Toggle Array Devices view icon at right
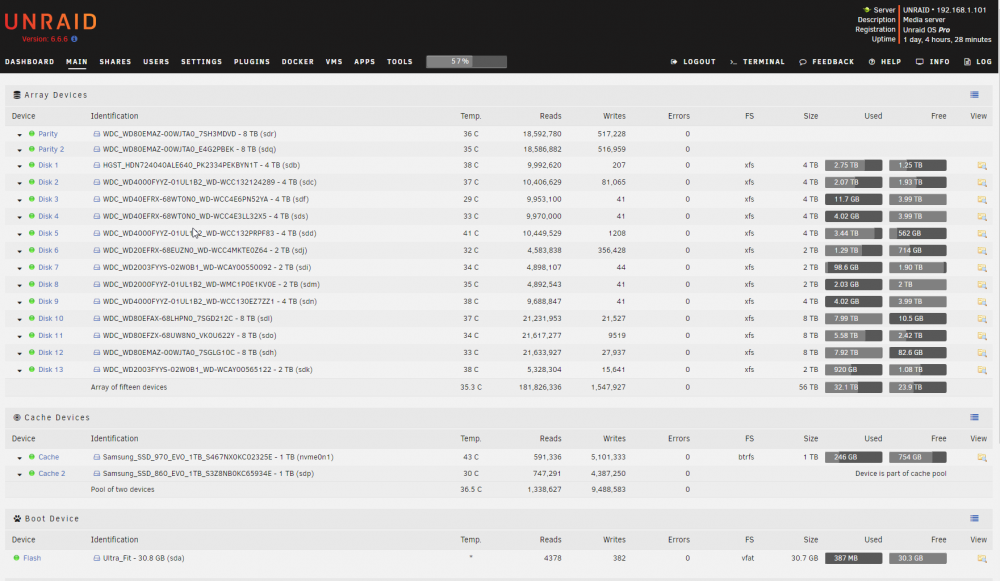This screenshot has height=581, width=1000. 974,95
